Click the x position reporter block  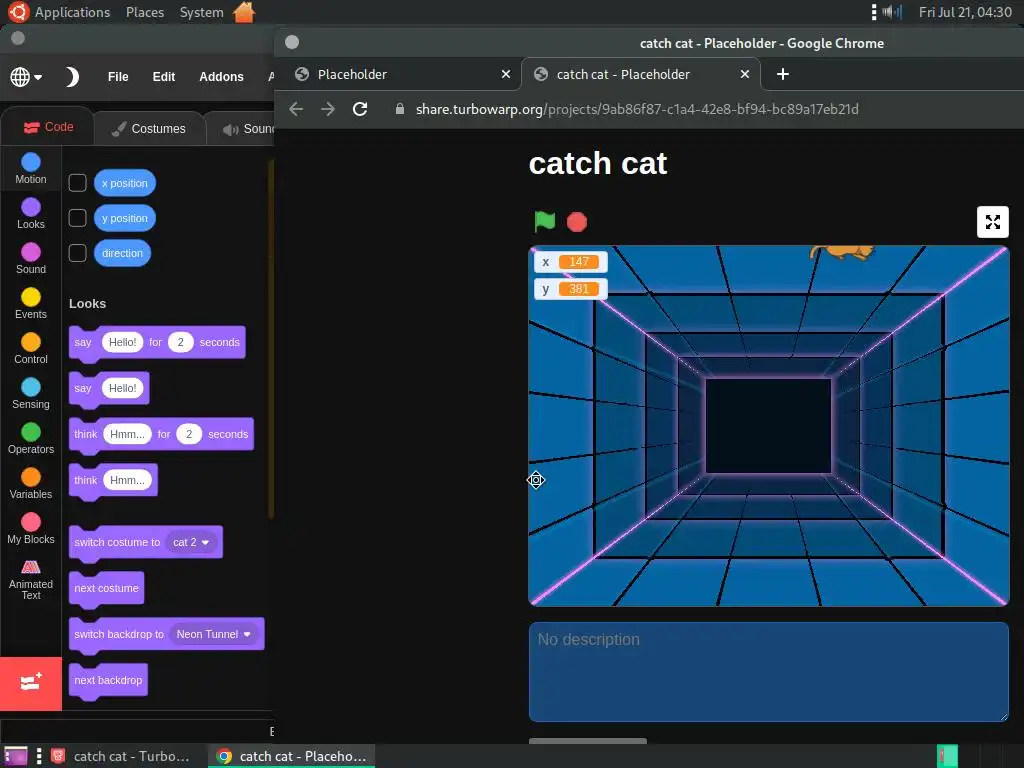click(x=125, y=183)
